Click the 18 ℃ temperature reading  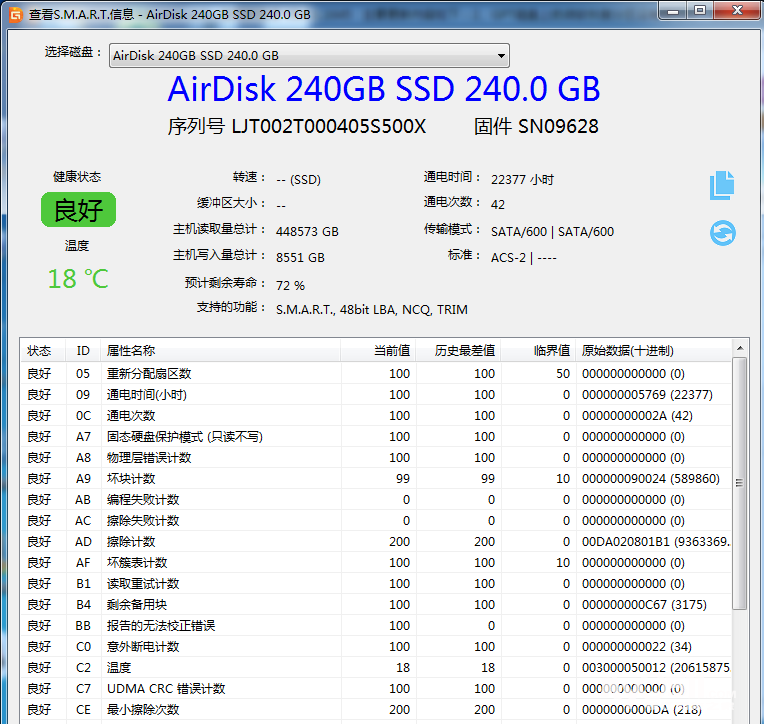click(x=78, y=278)
